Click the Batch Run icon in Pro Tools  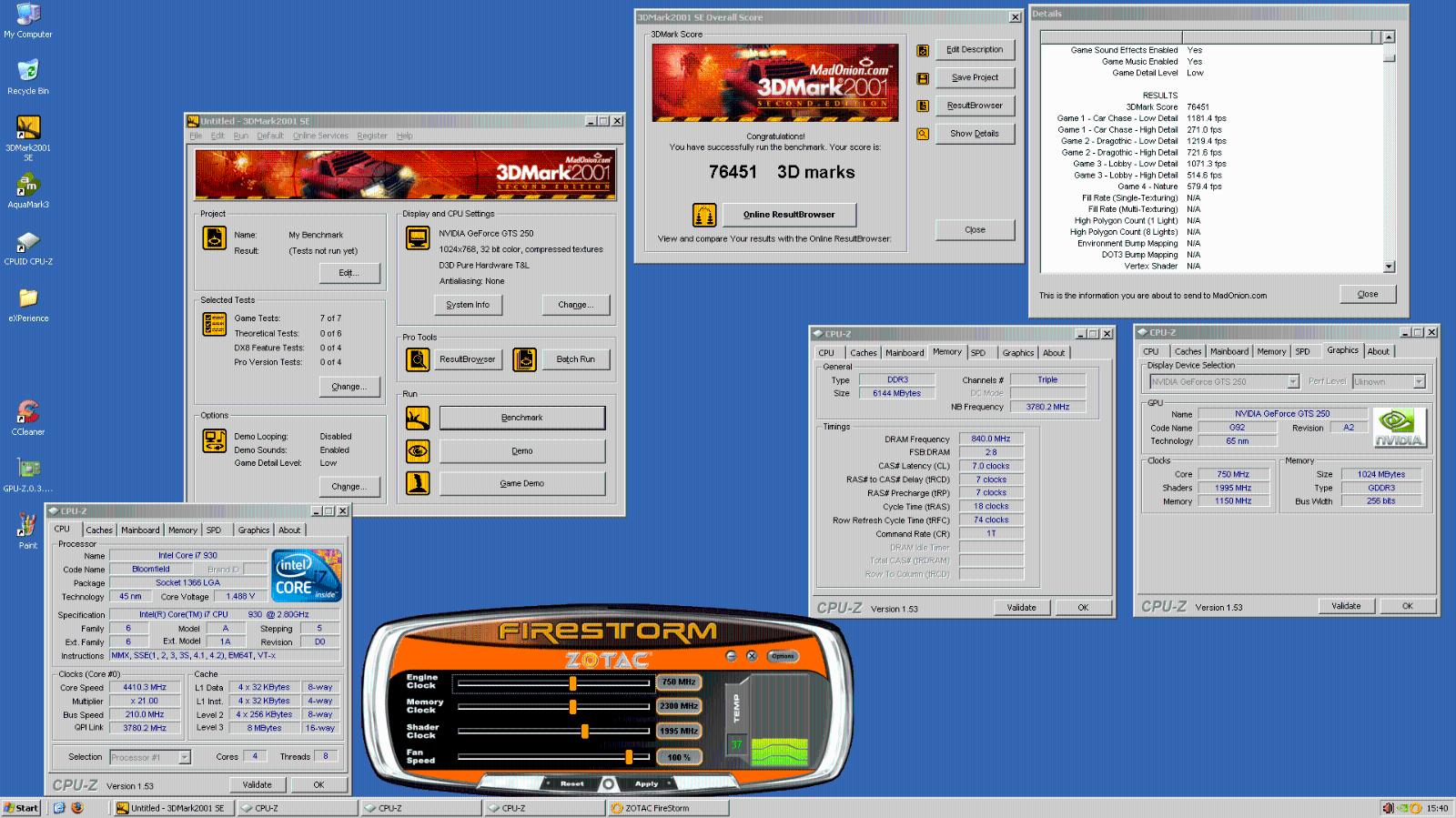pyautogui.click(x=525, y=359)
